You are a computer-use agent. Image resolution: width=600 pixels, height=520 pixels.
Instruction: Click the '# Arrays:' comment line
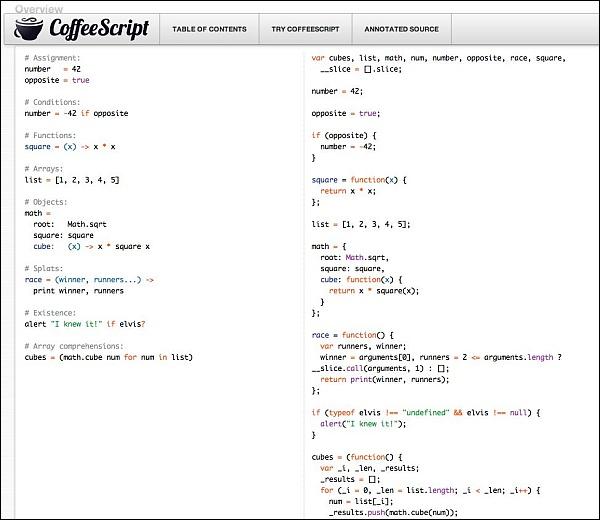pos(44,169)
